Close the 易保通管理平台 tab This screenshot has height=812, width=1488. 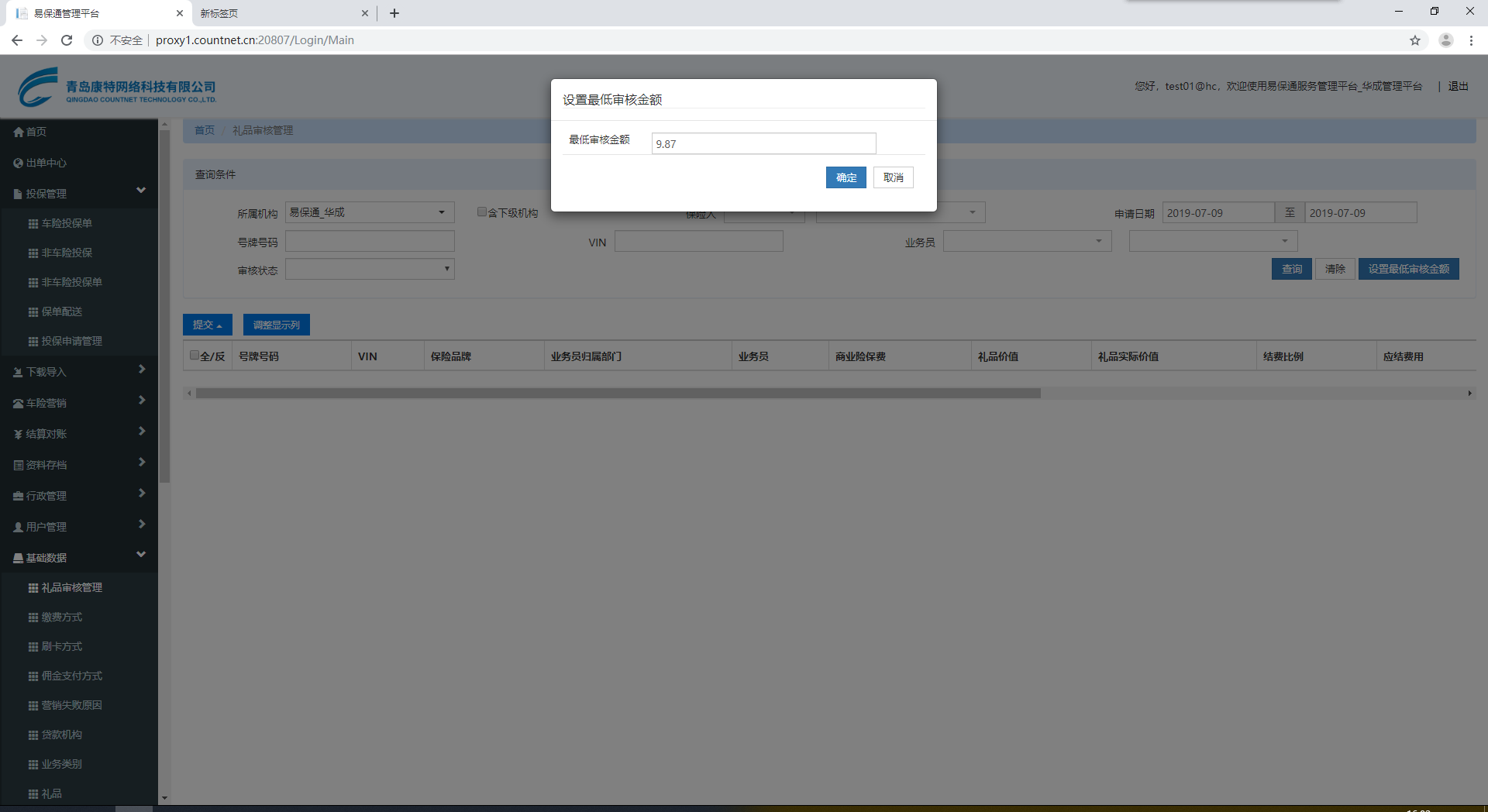coord(180,13)
